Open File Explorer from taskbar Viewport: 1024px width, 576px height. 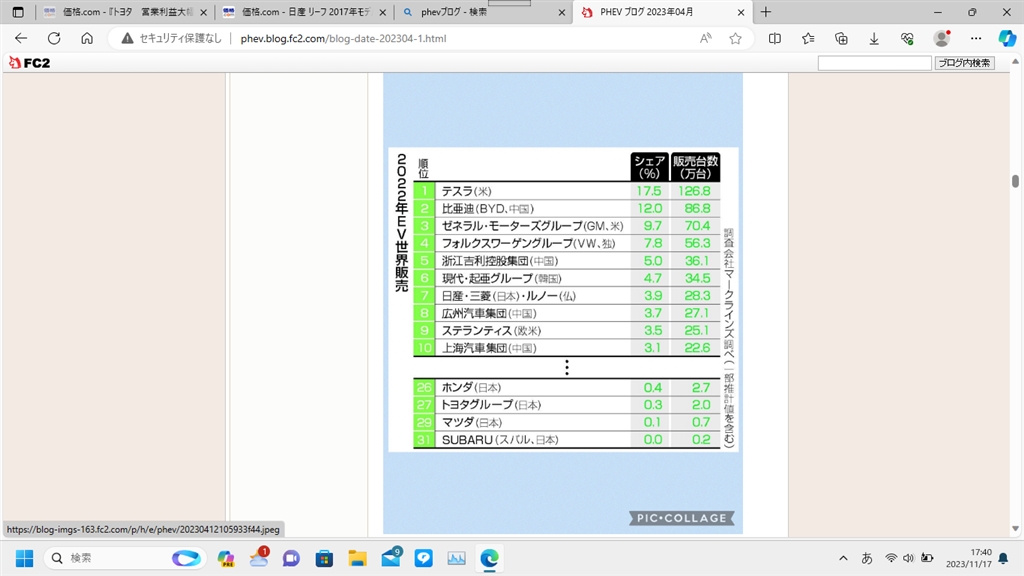(x=357, y=558)
